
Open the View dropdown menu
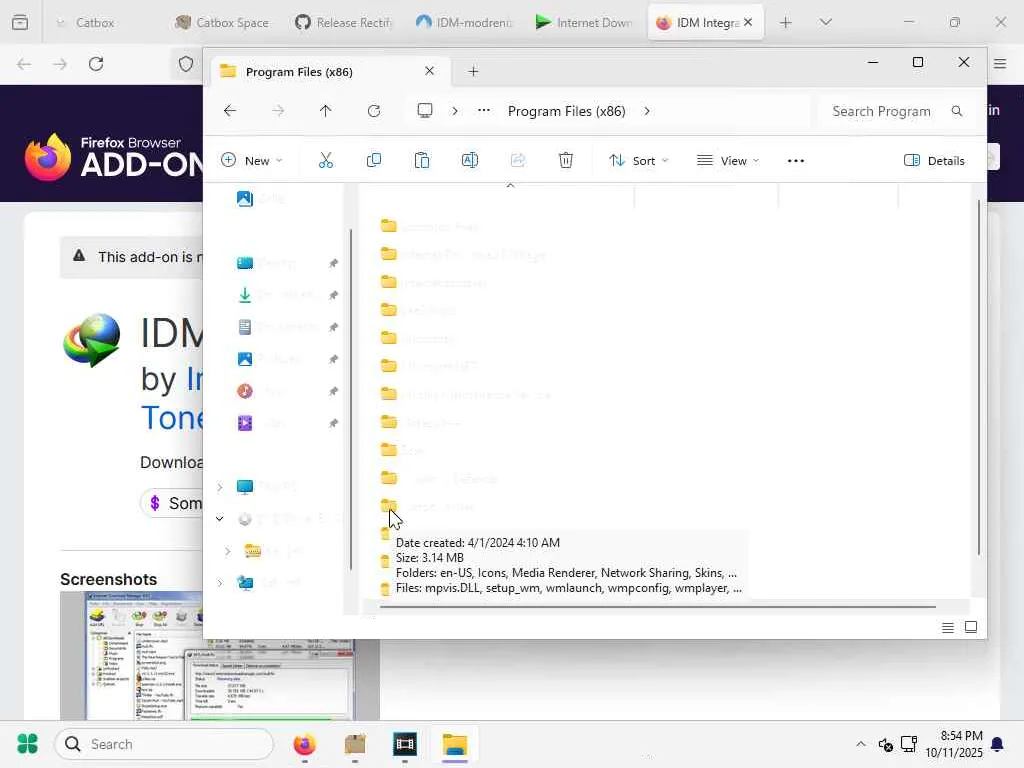[728, 161]
